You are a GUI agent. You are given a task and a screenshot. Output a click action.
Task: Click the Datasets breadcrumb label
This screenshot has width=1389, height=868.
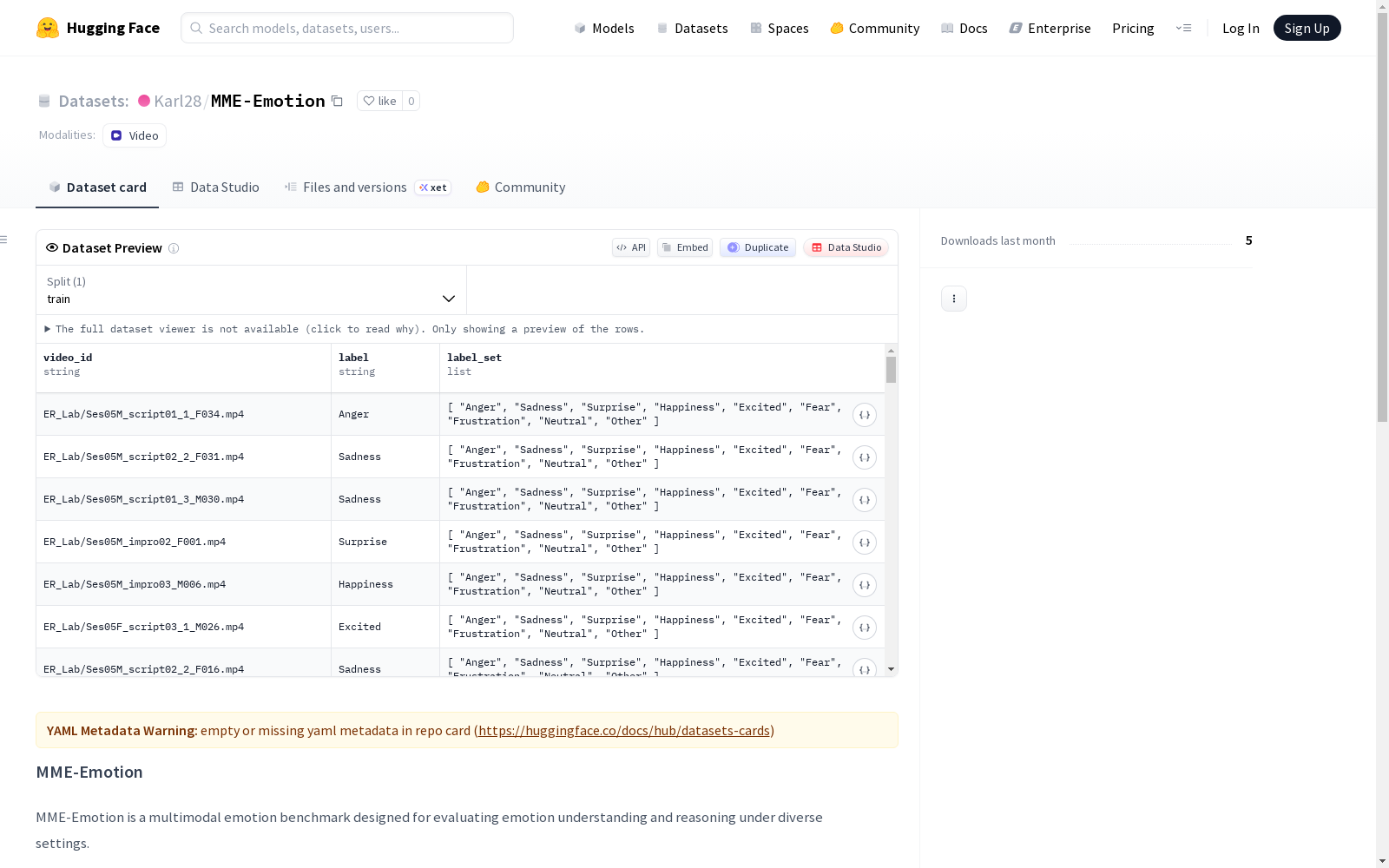click(x=93, y=101)
